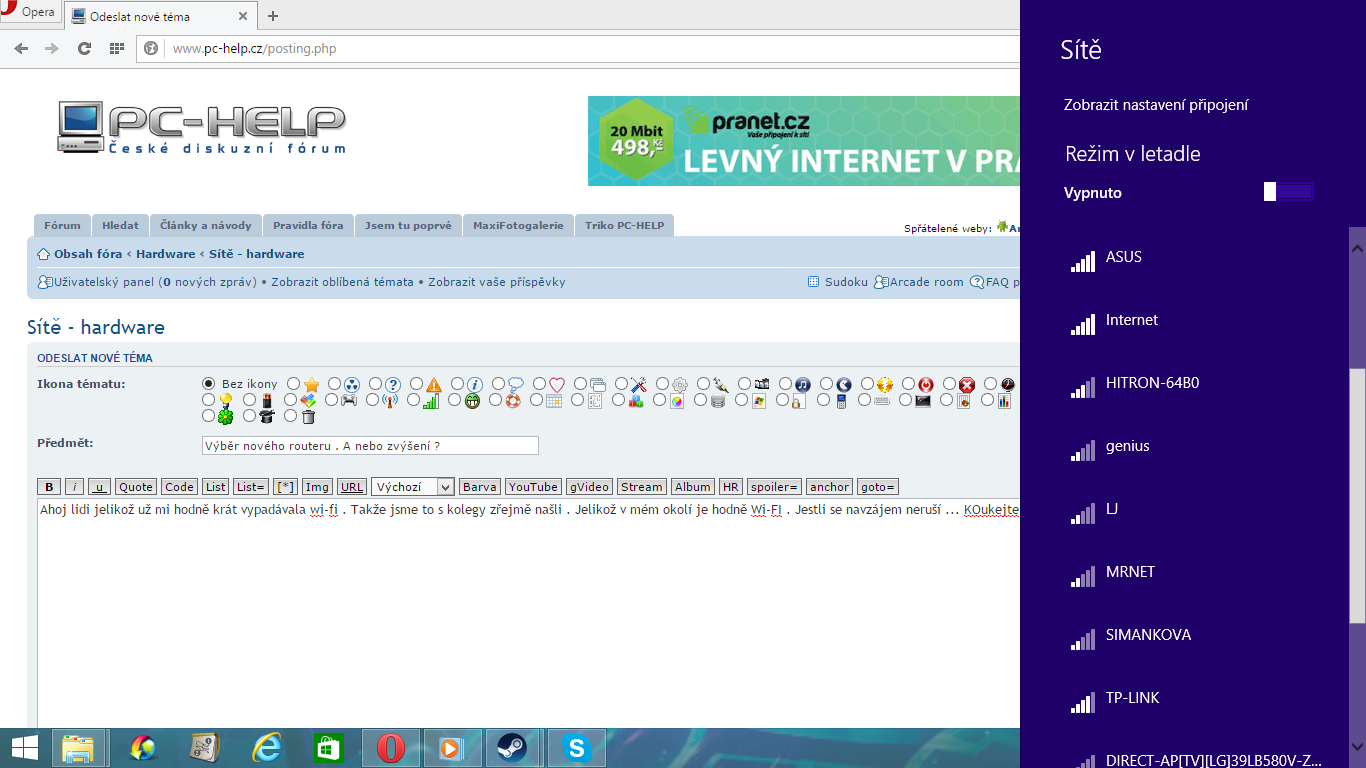Open the Windows Store taskbar icon
Screen dimensions: 1366x768
click(x=328, y=747)
